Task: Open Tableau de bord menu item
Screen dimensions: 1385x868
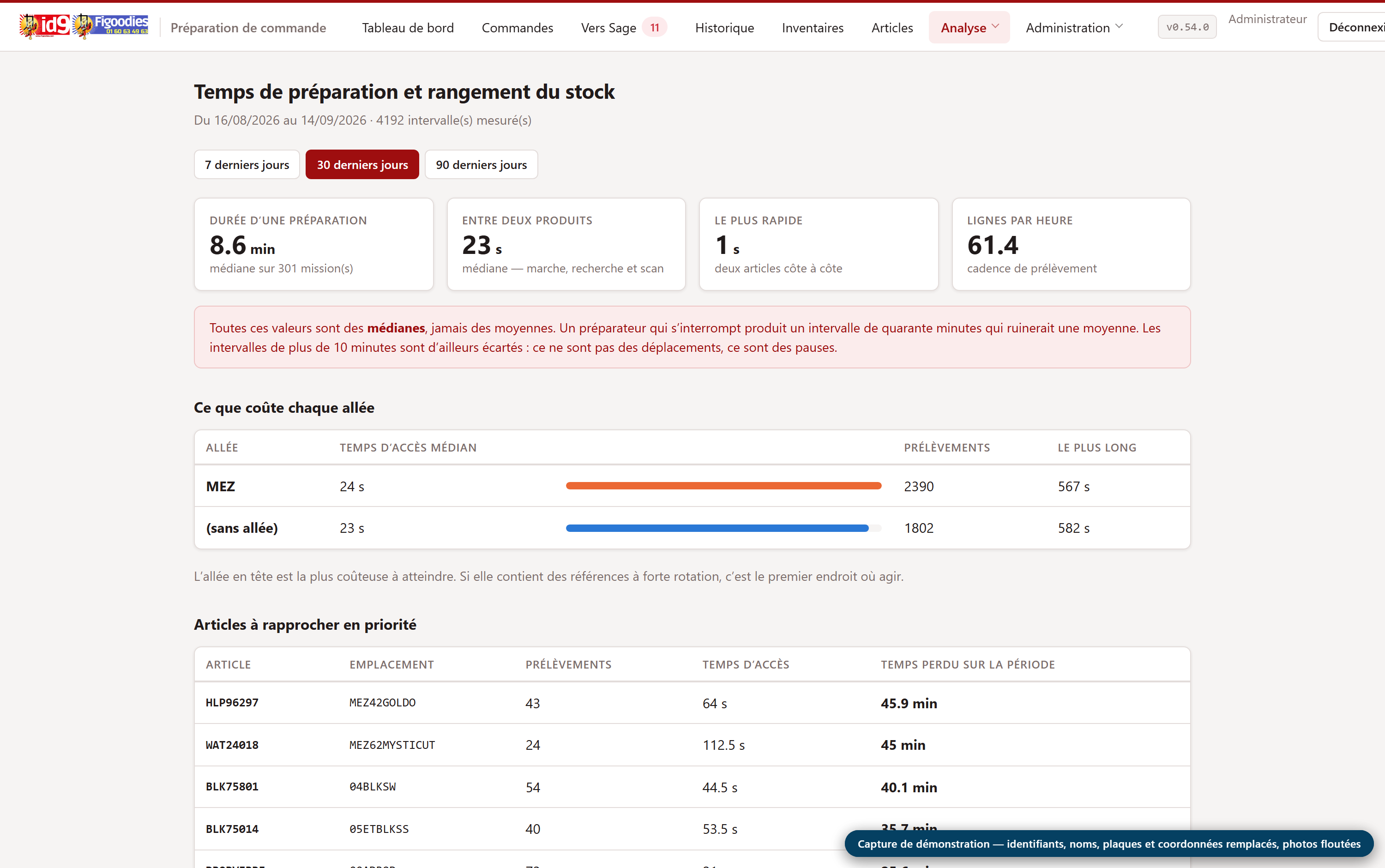Action: [x=408, y=28]
